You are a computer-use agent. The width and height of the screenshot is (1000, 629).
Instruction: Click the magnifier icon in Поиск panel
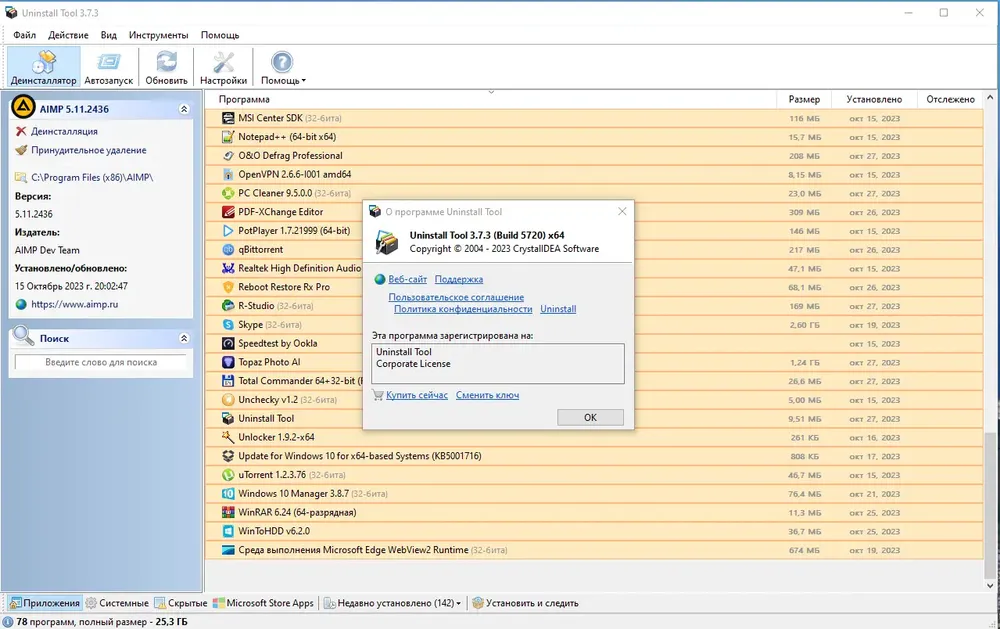tap(24, 336)
